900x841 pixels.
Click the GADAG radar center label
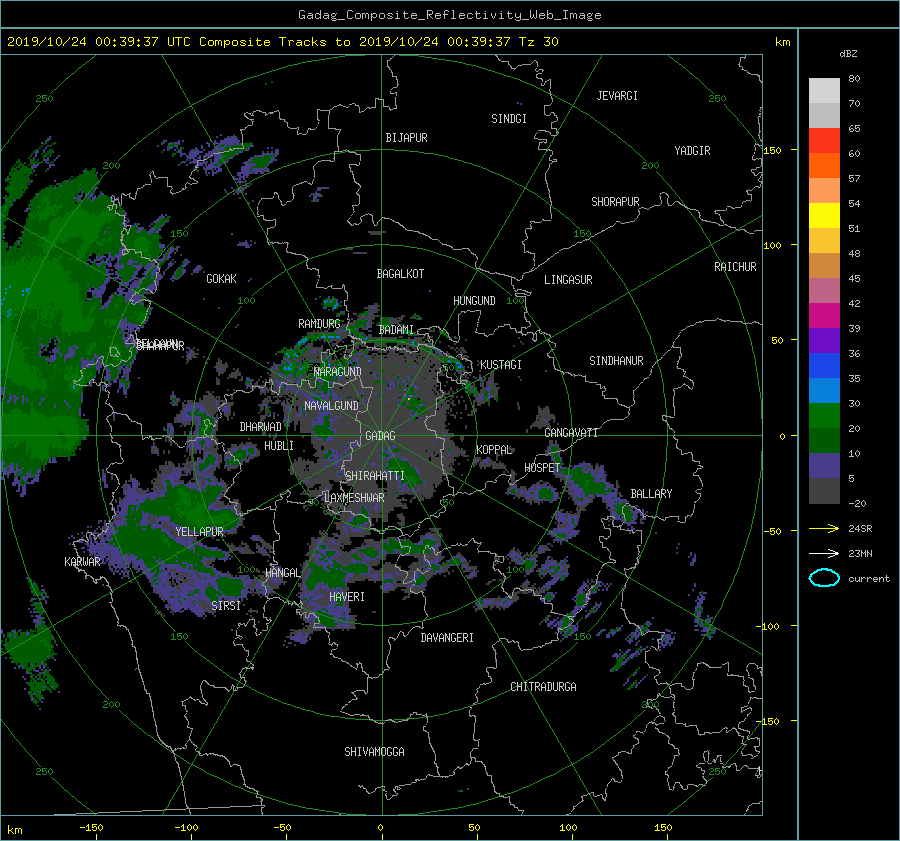381,436
